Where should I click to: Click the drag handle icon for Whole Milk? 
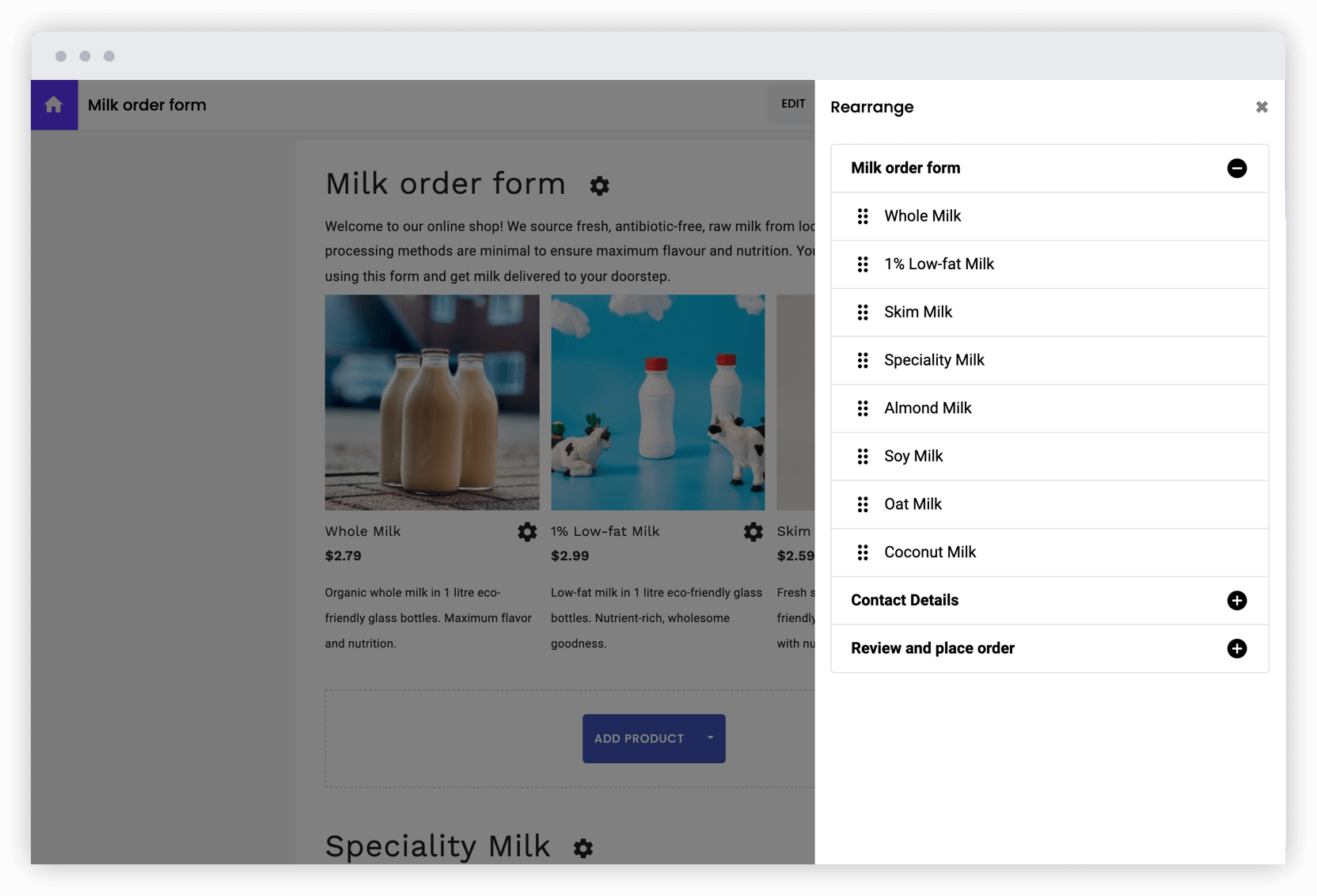click(x=863, y=216)
